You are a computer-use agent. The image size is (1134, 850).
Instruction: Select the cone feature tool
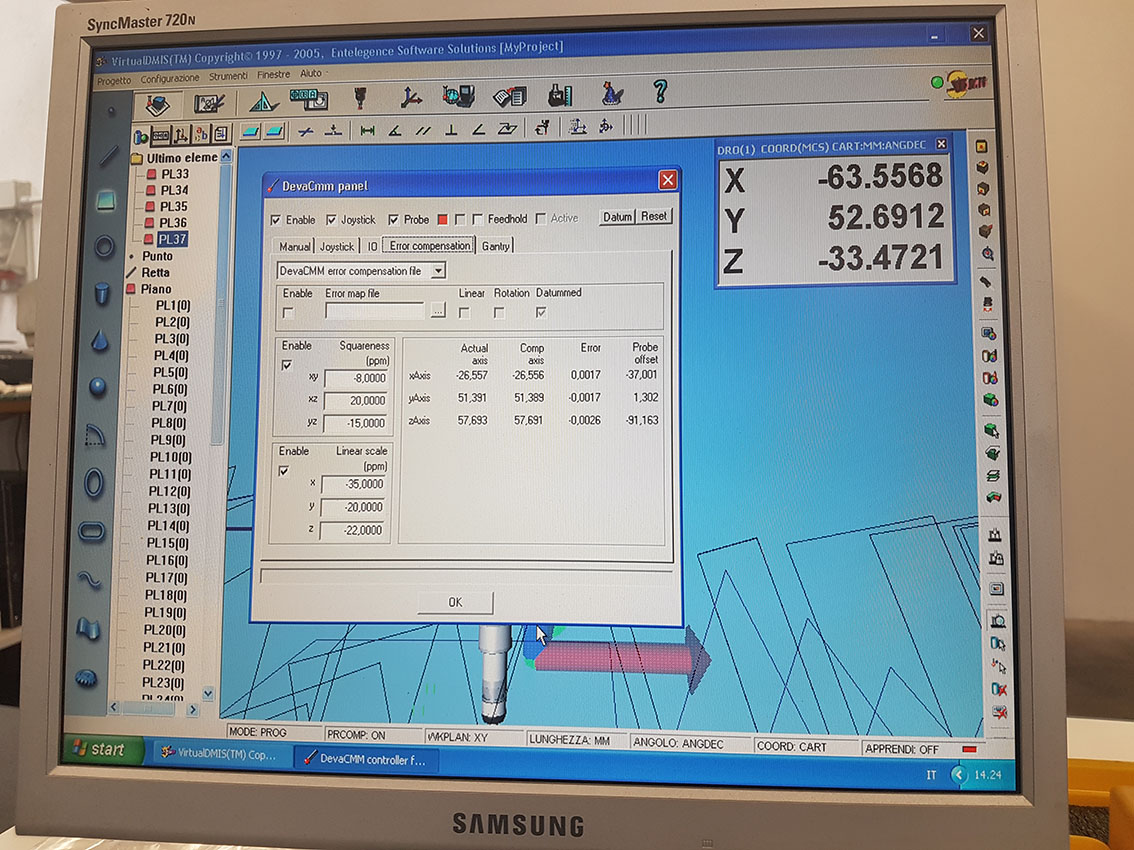pyautogui.click(x=100, y=340)
